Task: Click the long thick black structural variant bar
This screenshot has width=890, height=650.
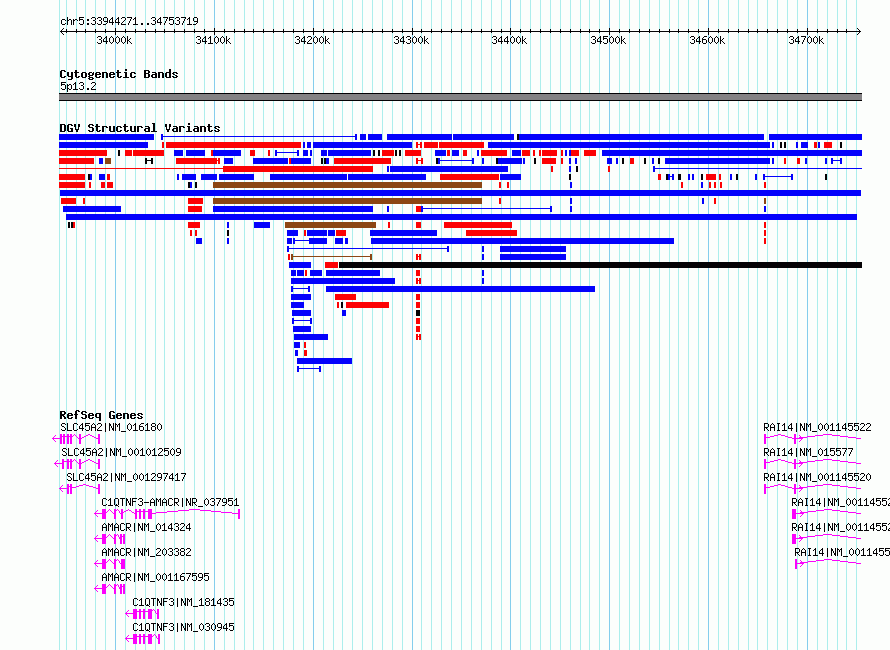Action: (x=601, y=265)
